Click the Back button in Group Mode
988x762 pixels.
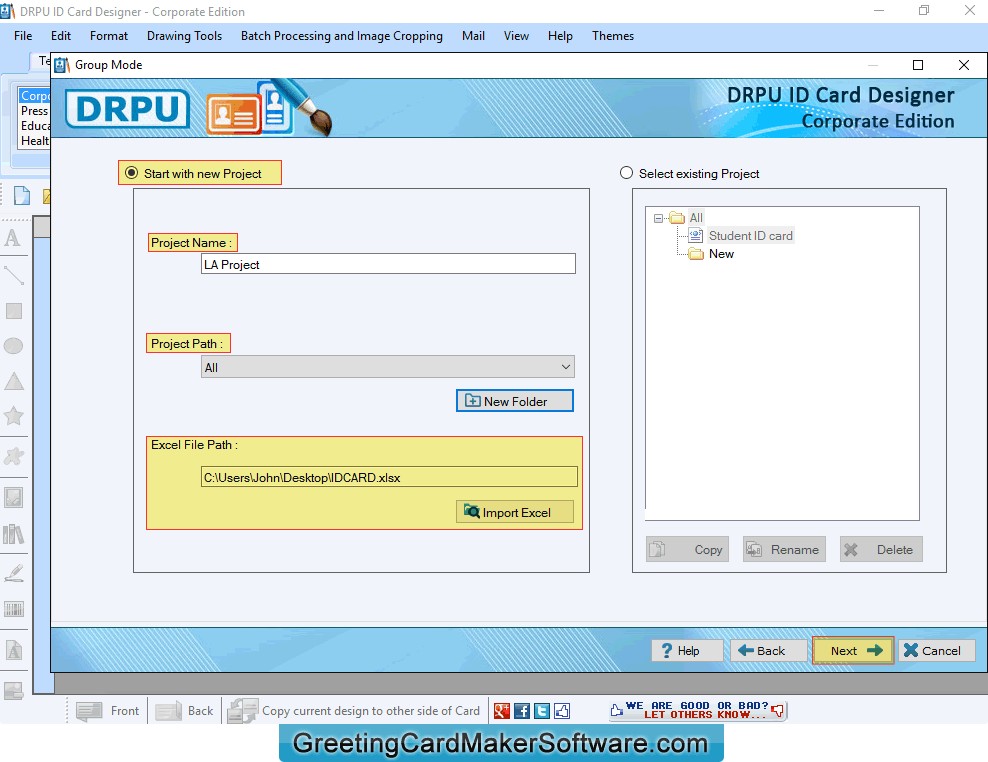click(769, 650)
